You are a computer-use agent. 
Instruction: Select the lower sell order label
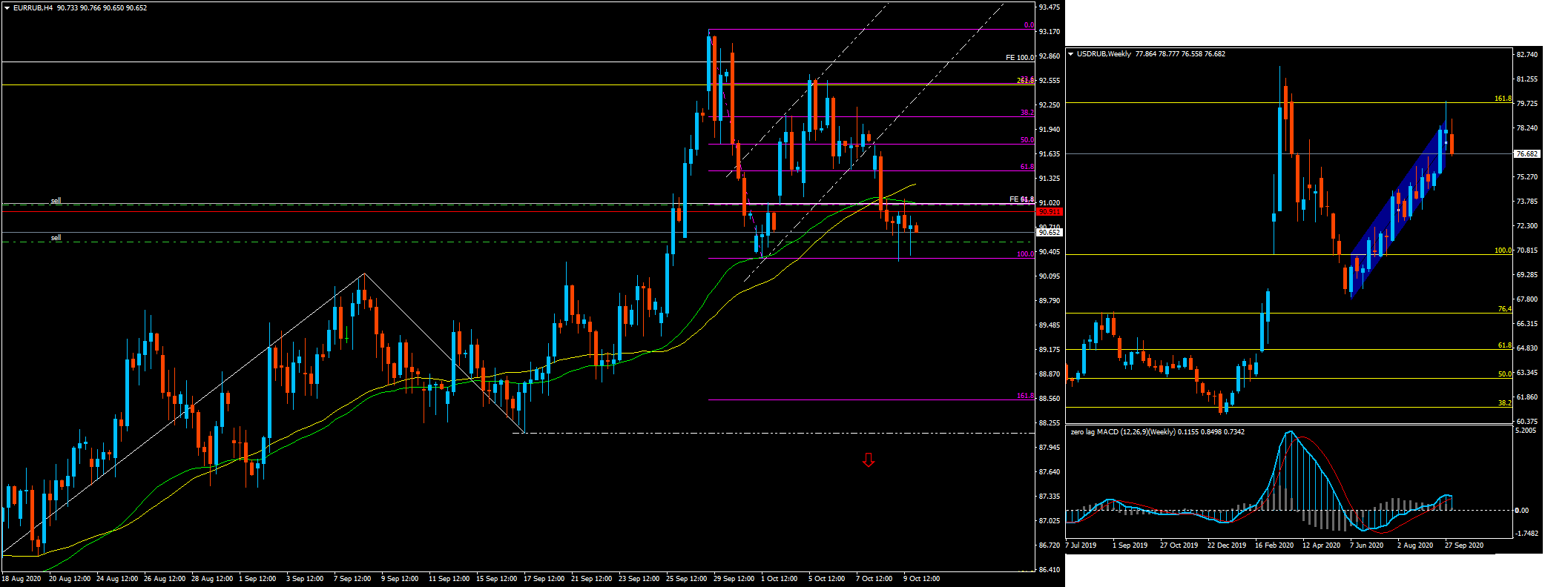(x=56, y=238)
